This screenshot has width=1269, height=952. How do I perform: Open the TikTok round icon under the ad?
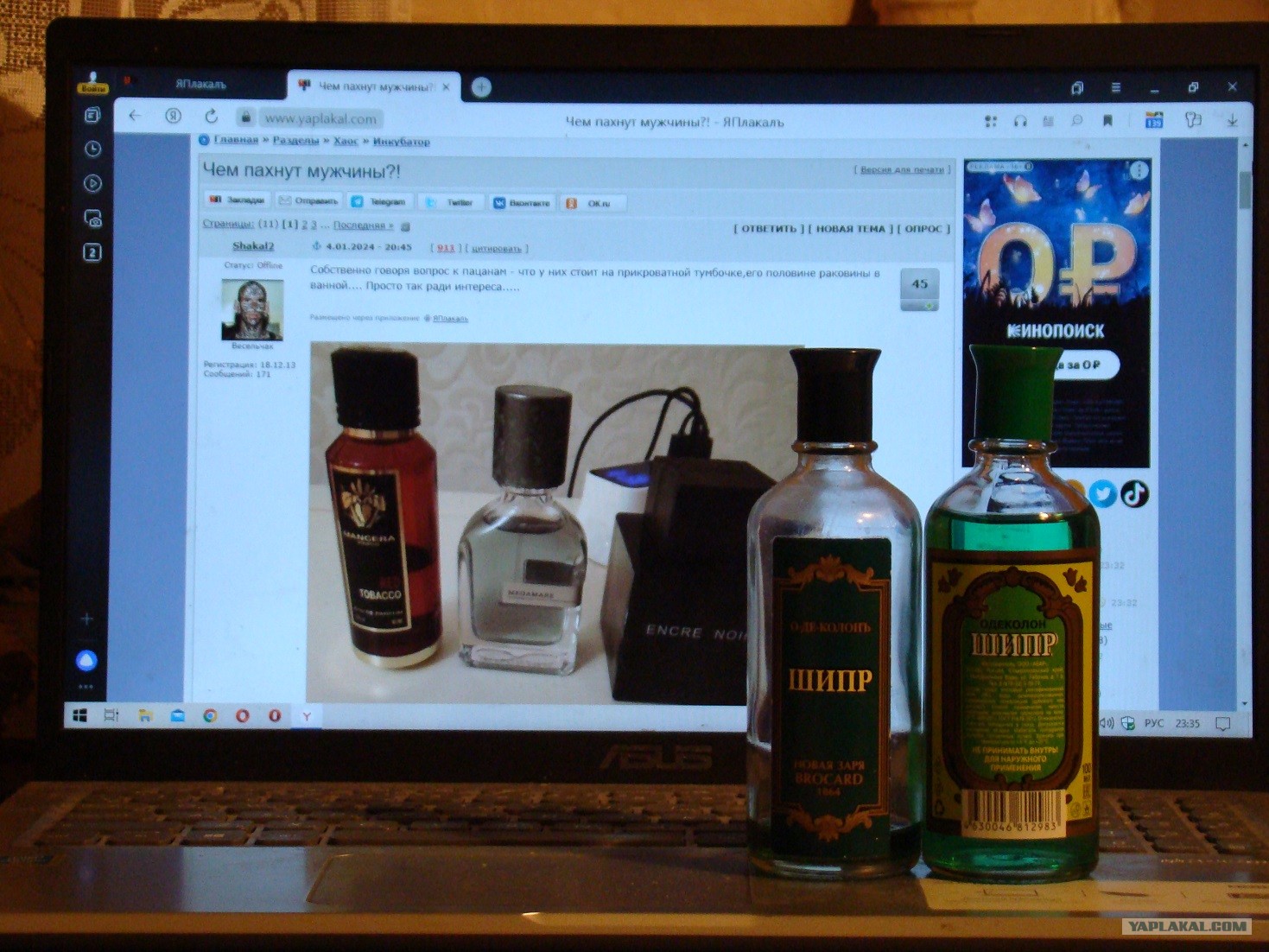tap(1134, 493)
